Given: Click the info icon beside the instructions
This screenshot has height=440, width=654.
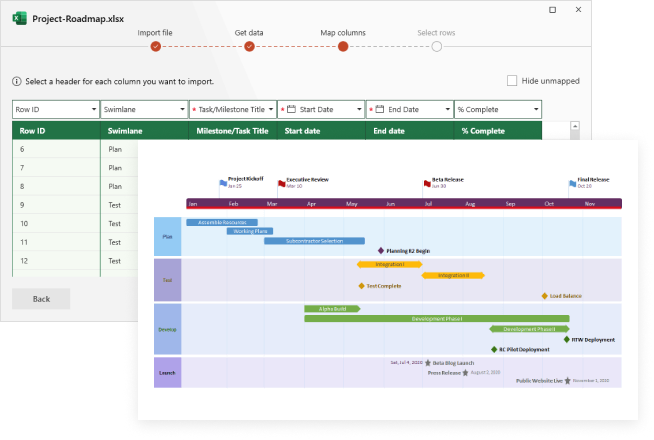Looking at the screenshot, I should pyautogui.click(x=17, y=82).
